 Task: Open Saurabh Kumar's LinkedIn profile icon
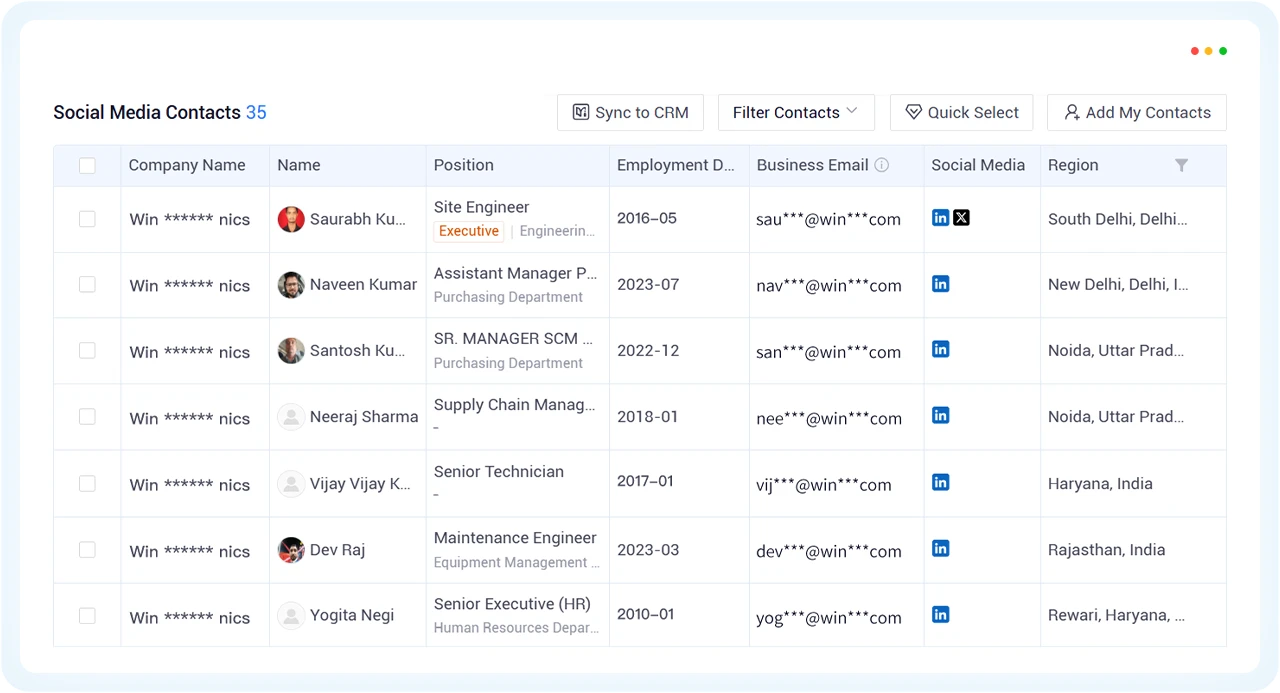(940, 217)
